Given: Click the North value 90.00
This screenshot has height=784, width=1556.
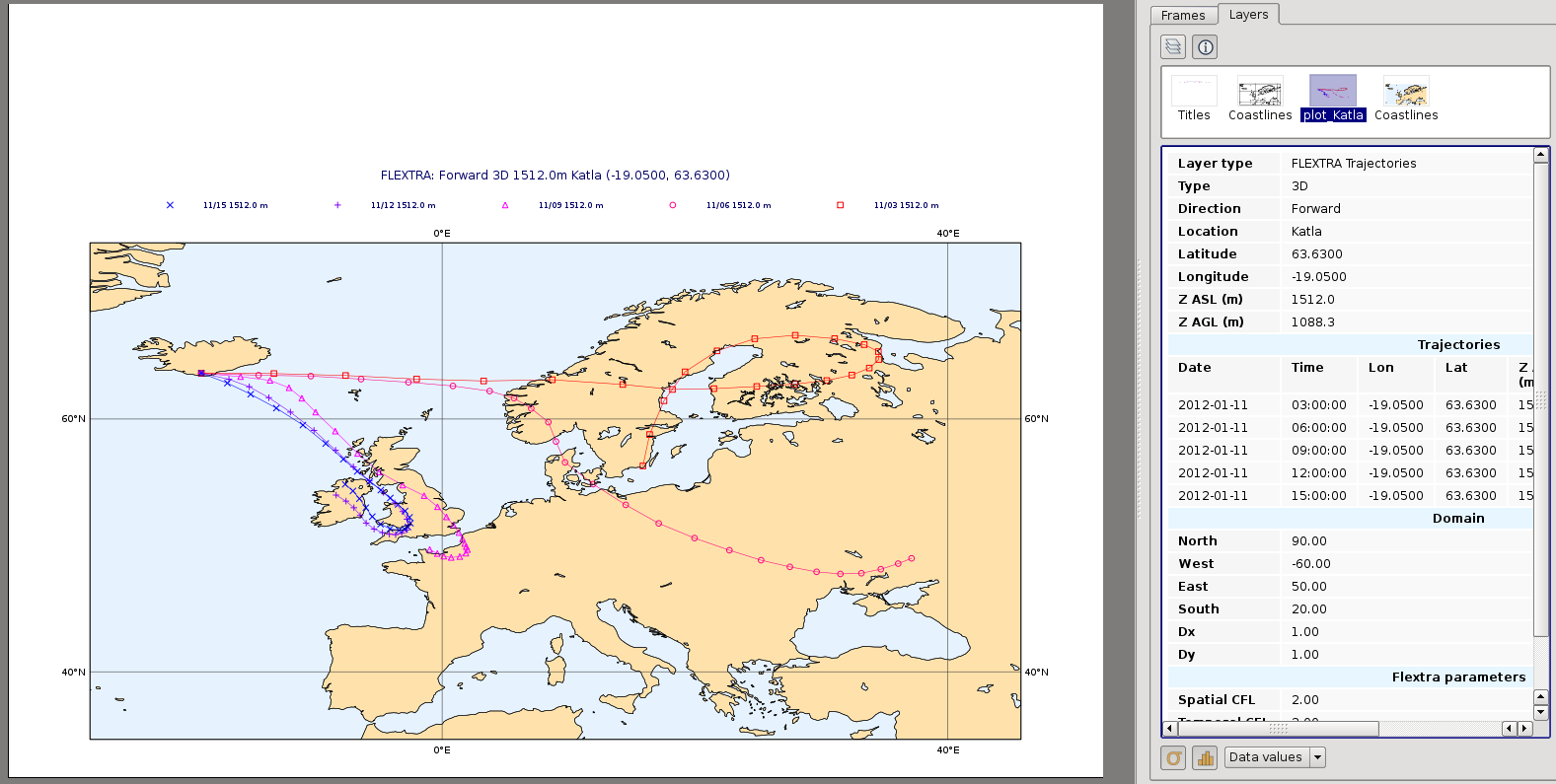Looking at the screenshot, I should pyautogui.click(x=1309, y=541).
